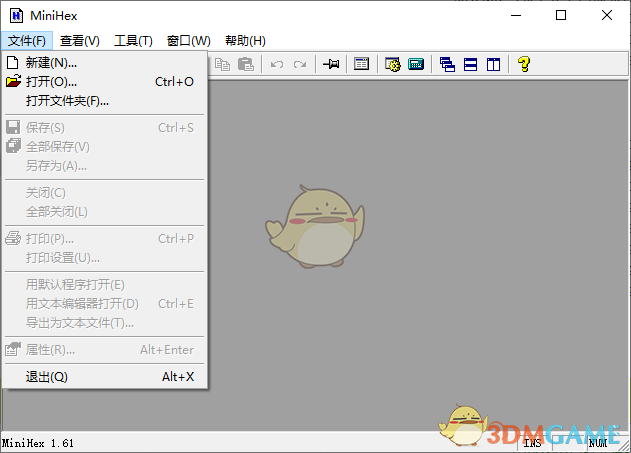Tile windows vertically toolbar icon
Viewport: 631px width, 453px height.
click(x=493, y=64)
